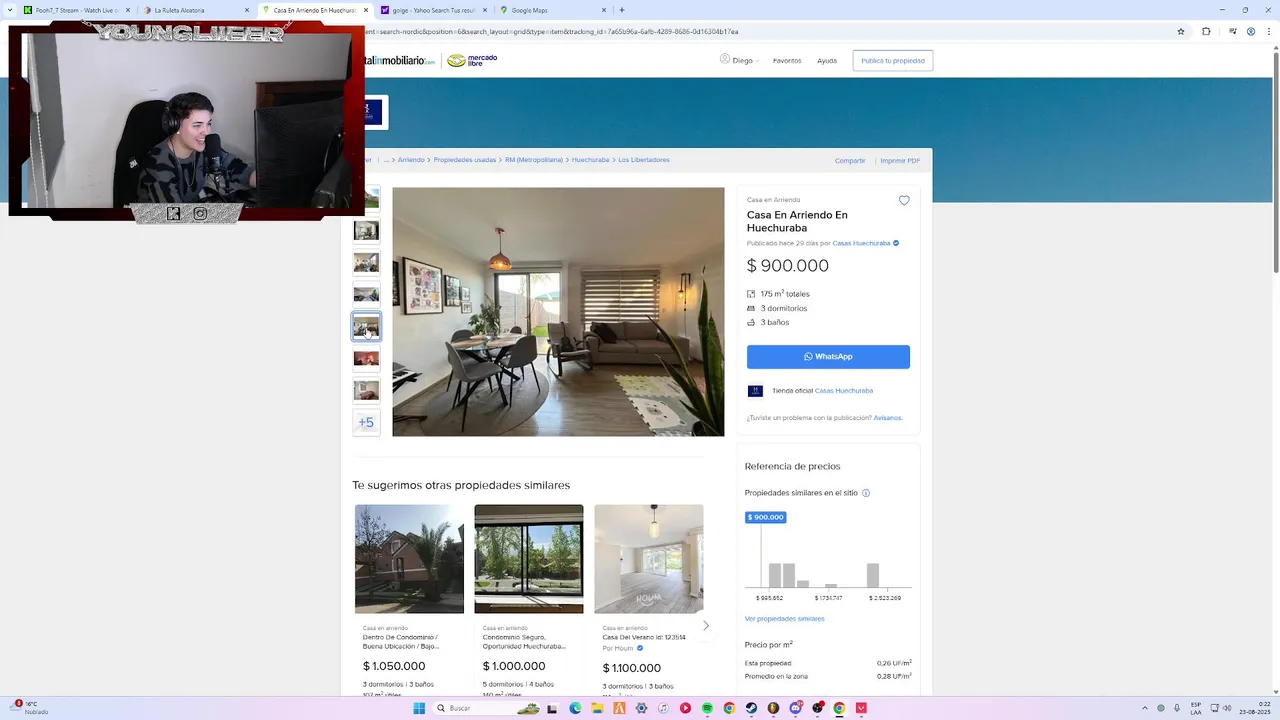The width and height of the screenshot is (1280, 720).
Task: Close the Casa En Arriendo tab
Action: pos(366,10)
